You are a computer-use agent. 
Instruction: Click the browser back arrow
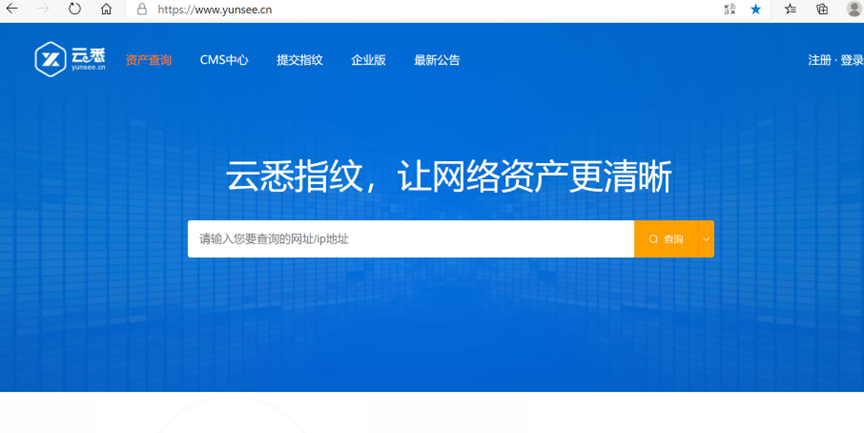point(13,9)
